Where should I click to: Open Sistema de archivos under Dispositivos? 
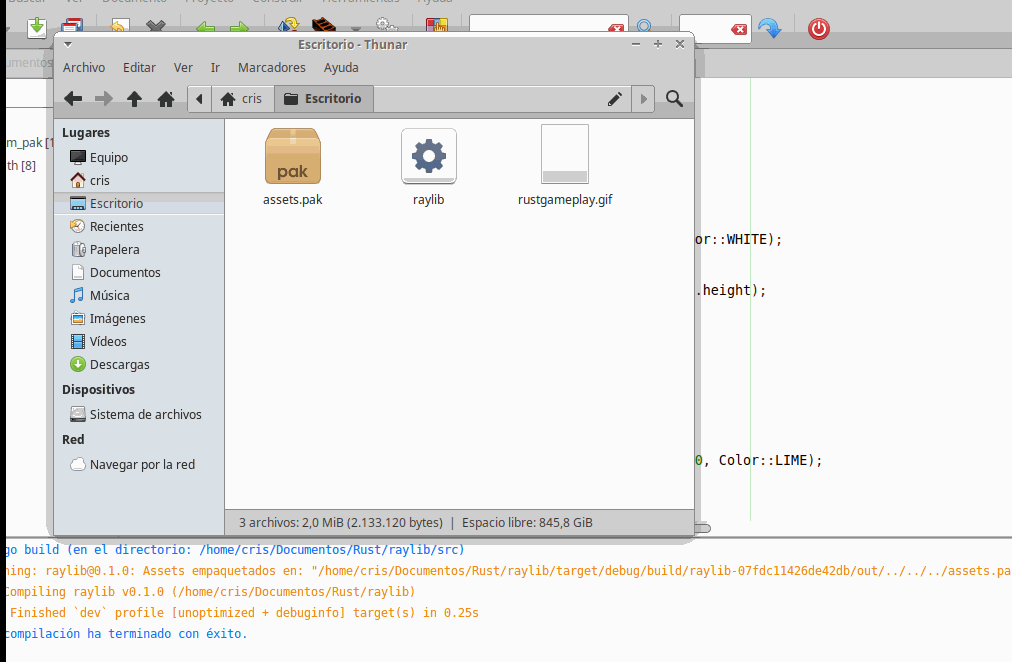(139, 414)
